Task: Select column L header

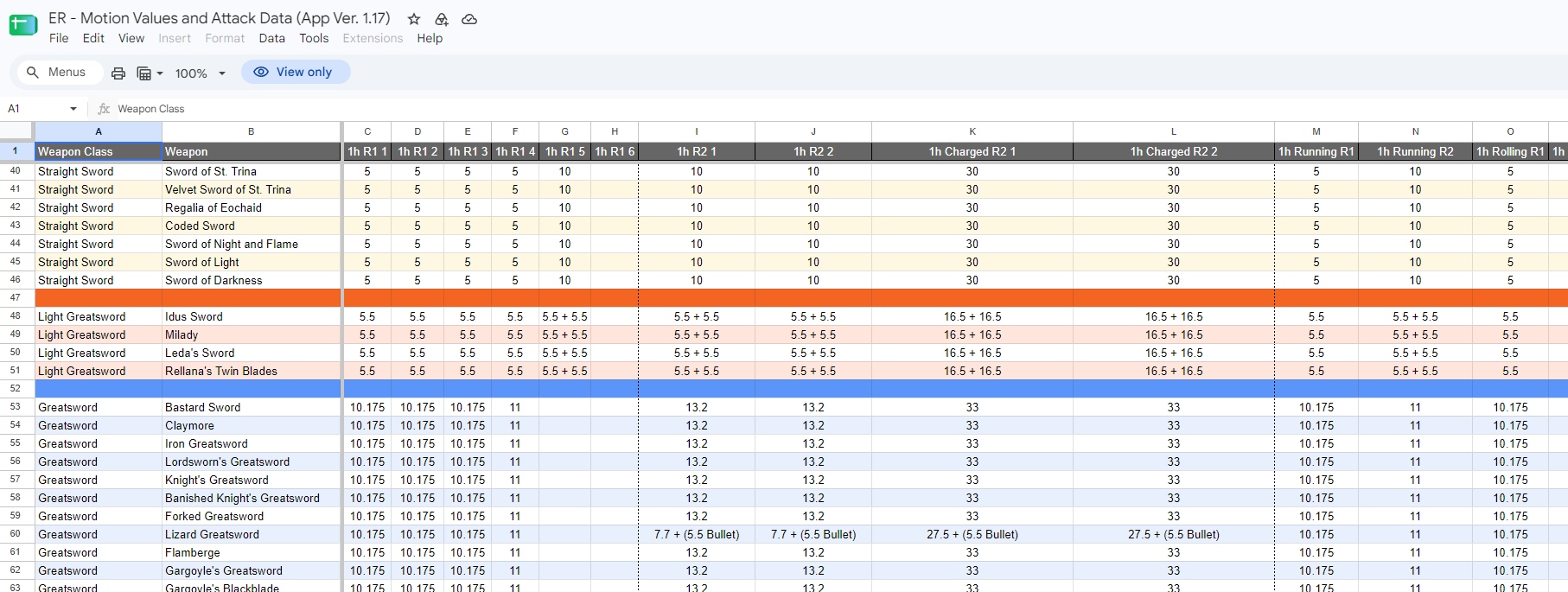Action: (x=1174, y=131)
